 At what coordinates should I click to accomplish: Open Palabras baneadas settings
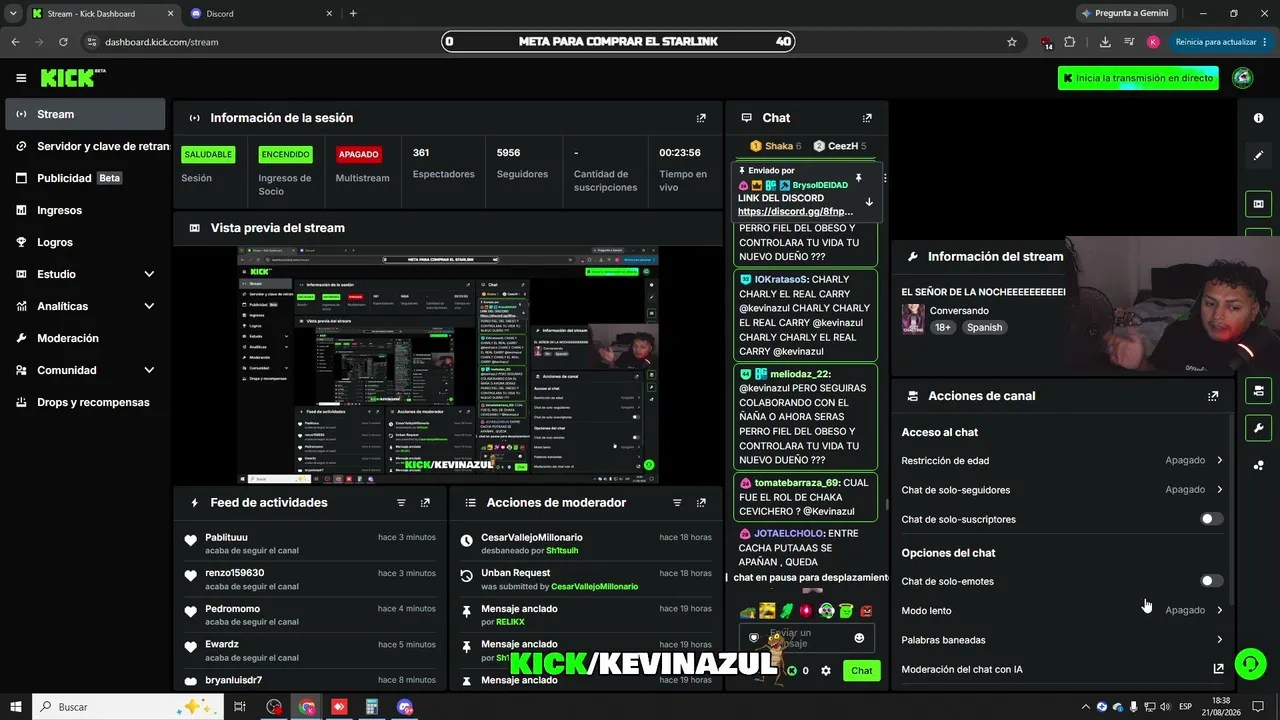tap(1062, 640)
